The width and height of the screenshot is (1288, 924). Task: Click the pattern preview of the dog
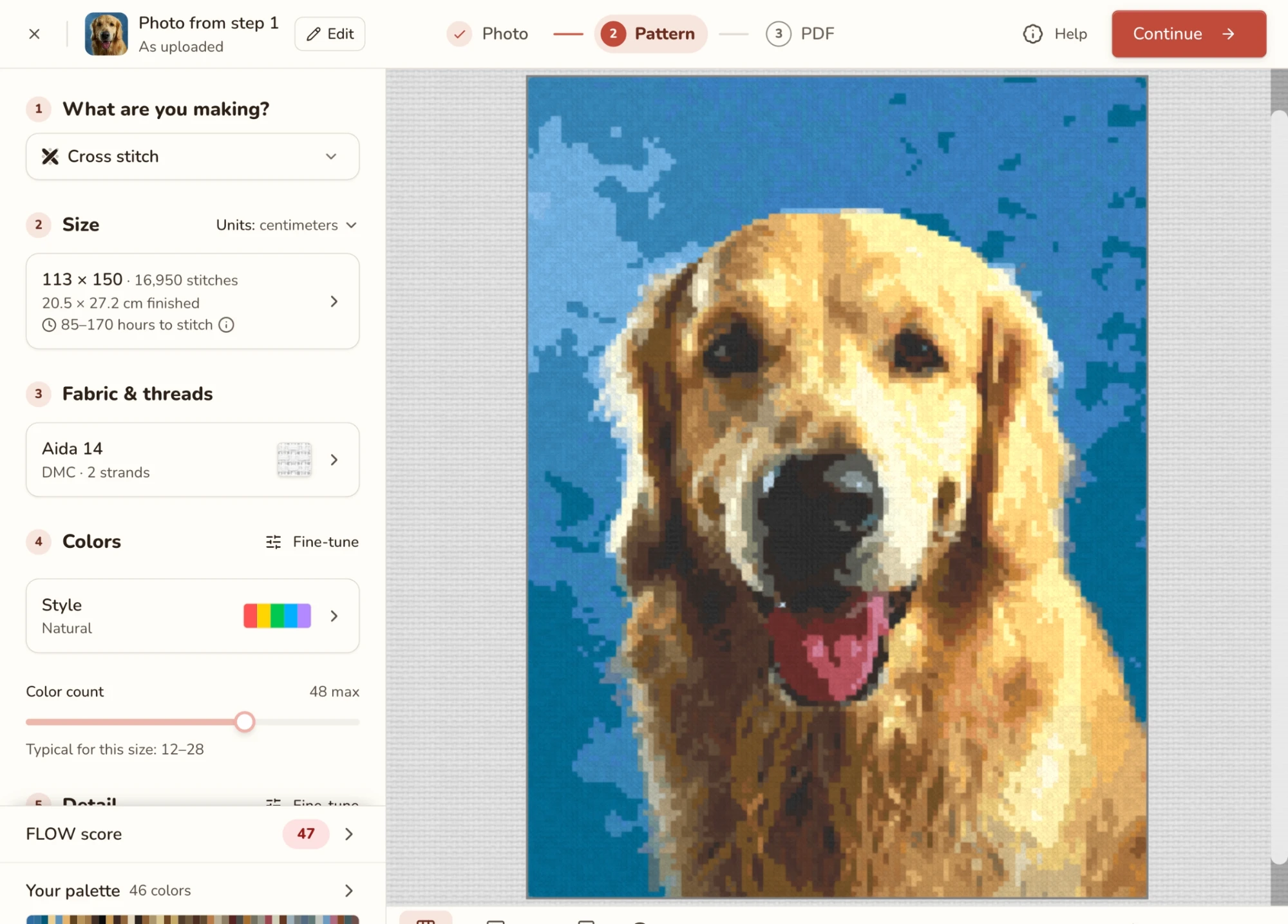coord(837,487)
